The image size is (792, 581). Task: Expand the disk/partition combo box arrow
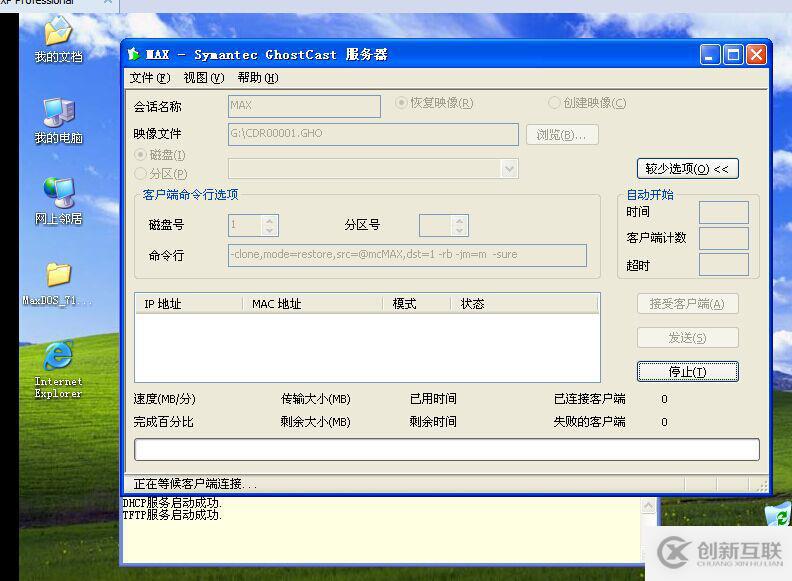pyautogui.click(x=510, y=169)
